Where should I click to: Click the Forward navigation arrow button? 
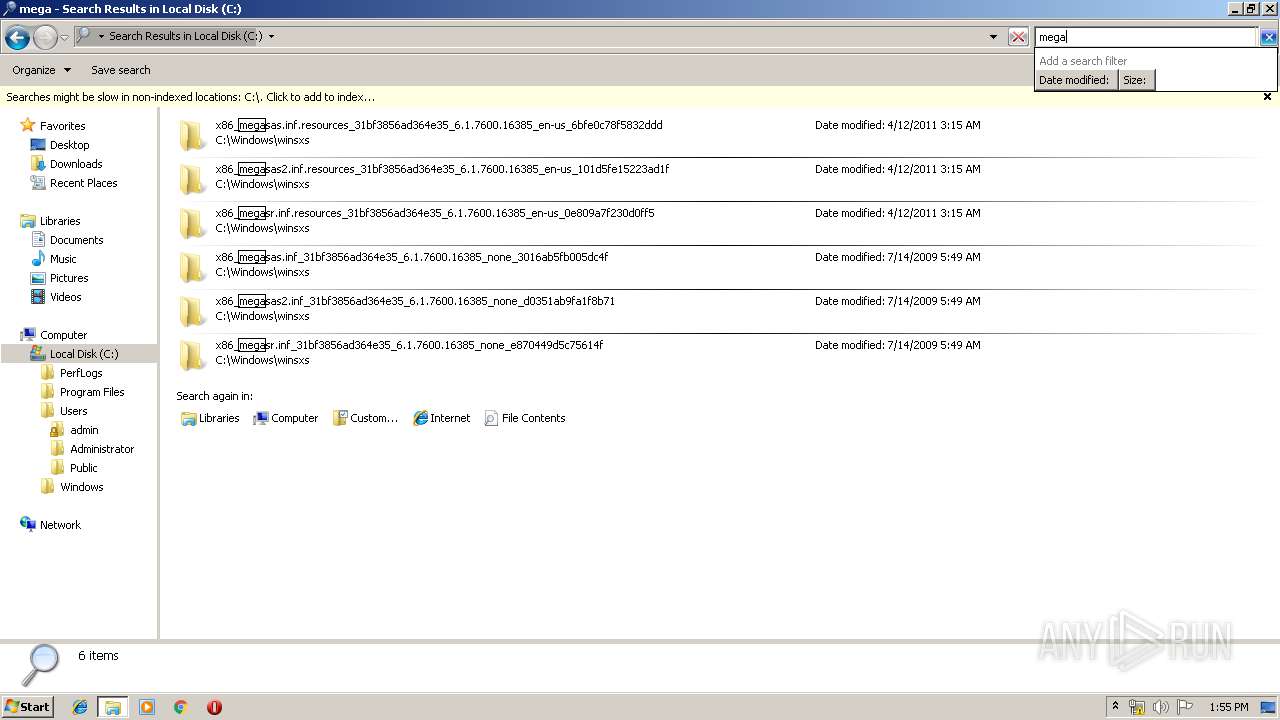[x=45, y=38]
